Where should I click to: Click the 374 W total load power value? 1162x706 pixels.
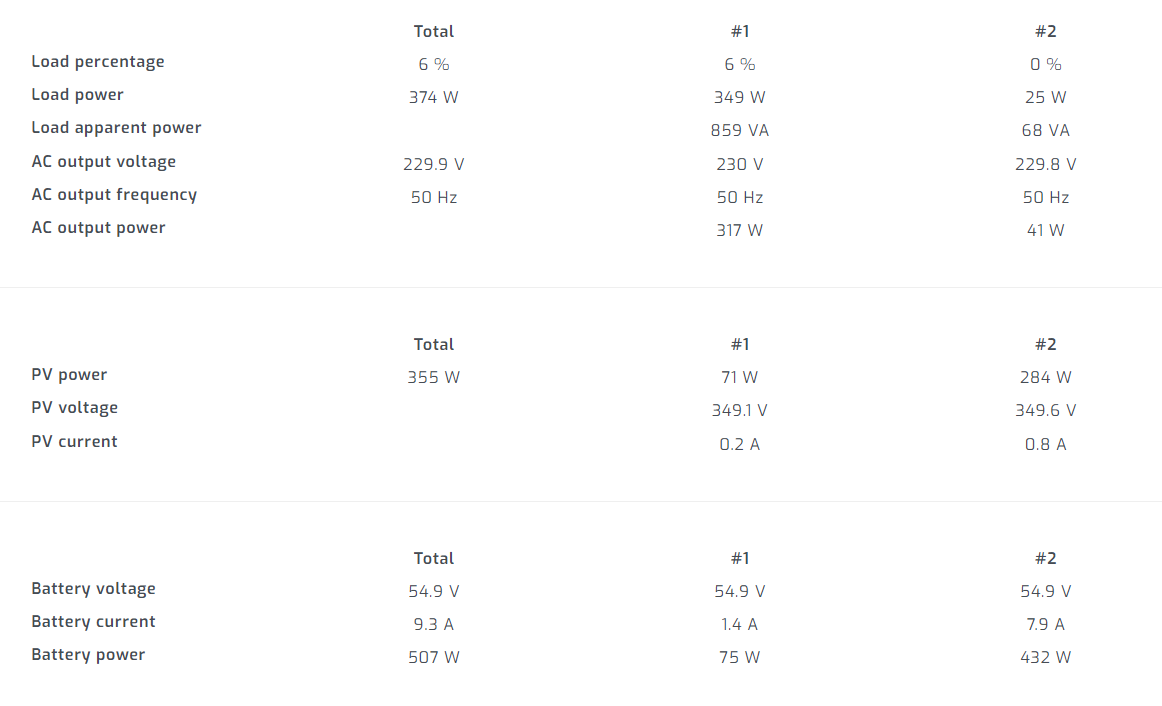tap(434, 98)
